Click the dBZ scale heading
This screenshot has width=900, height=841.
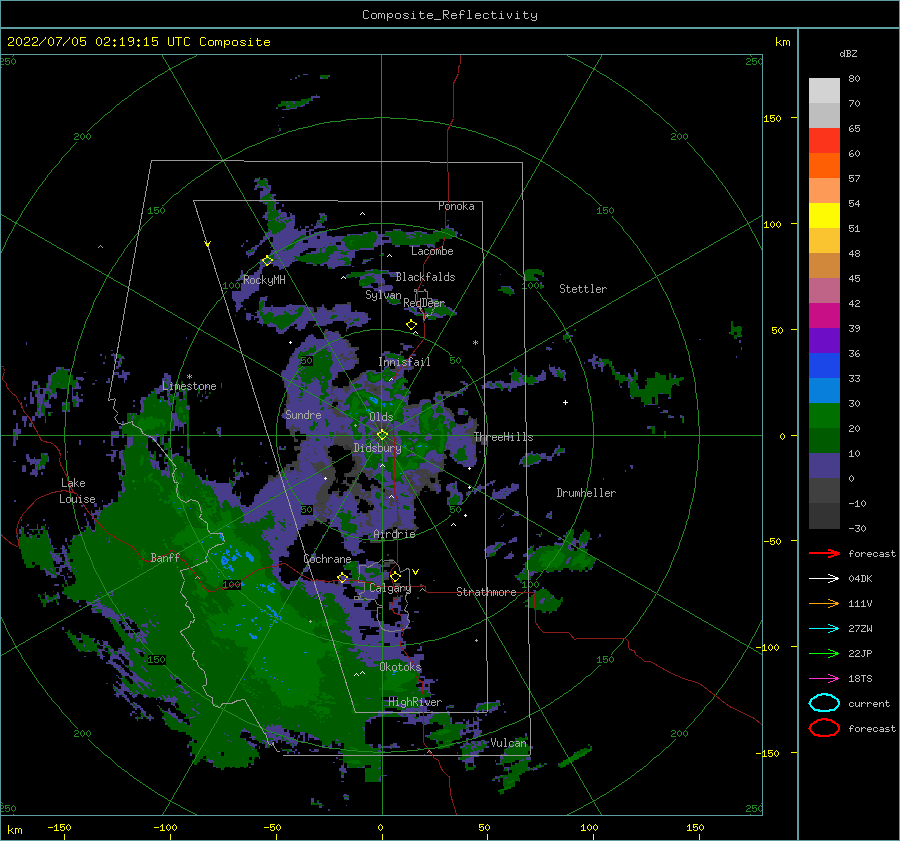848,53
